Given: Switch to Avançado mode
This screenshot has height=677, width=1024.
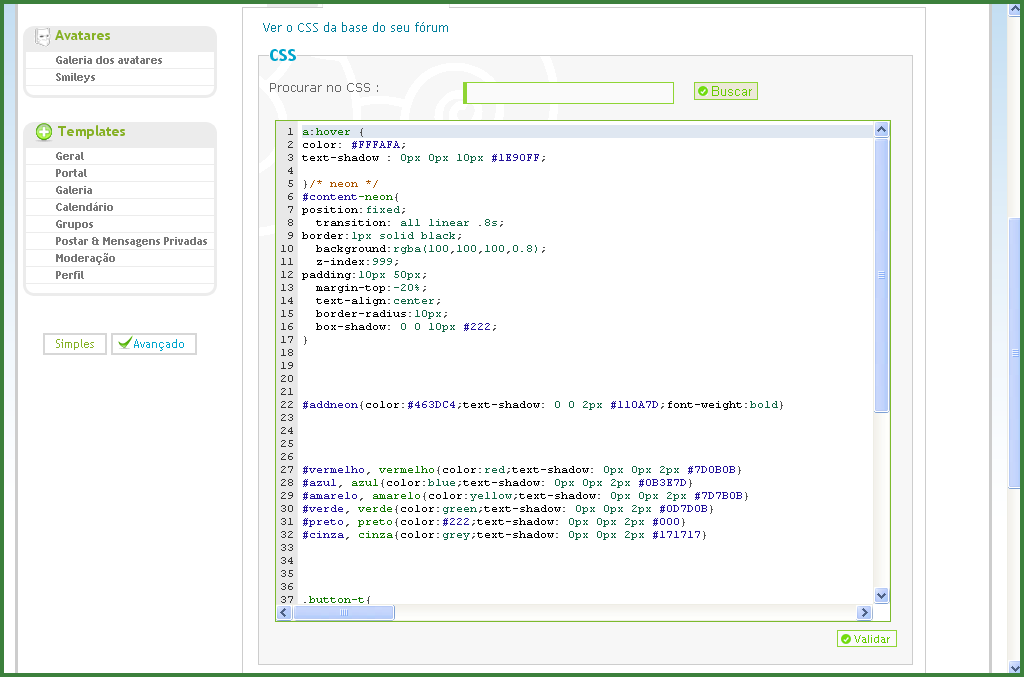Looking at the screenshot, I should 153,344.
